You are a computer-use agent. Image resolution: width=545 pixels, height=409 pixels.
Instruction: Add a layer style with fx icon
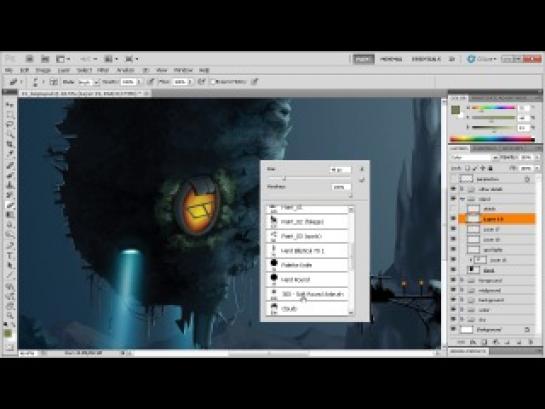pyautogui.click(x=473, y=342)
